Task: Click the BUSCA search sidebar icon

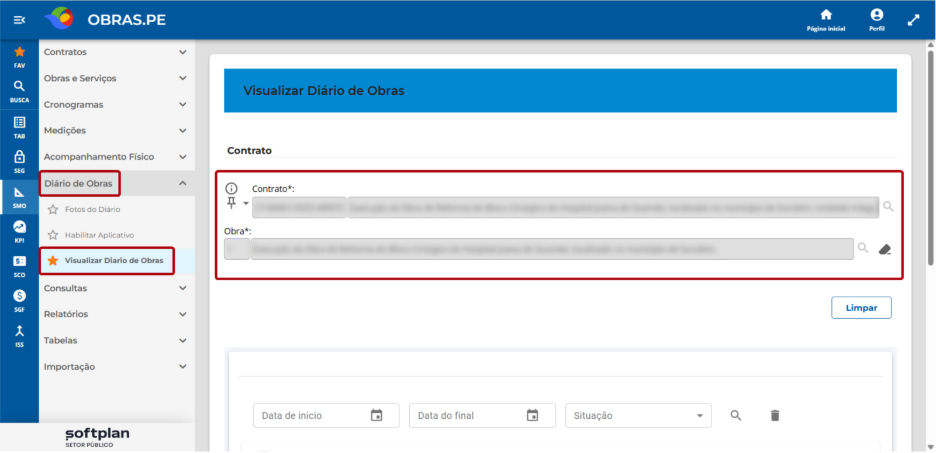Action: tap(19, 91)
